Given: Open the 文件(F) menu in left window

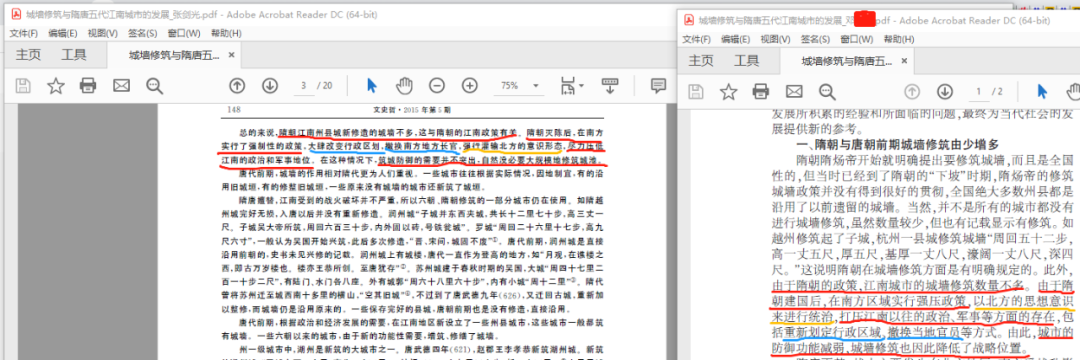Looking at the screenshot, I should (x=23, y=33).
